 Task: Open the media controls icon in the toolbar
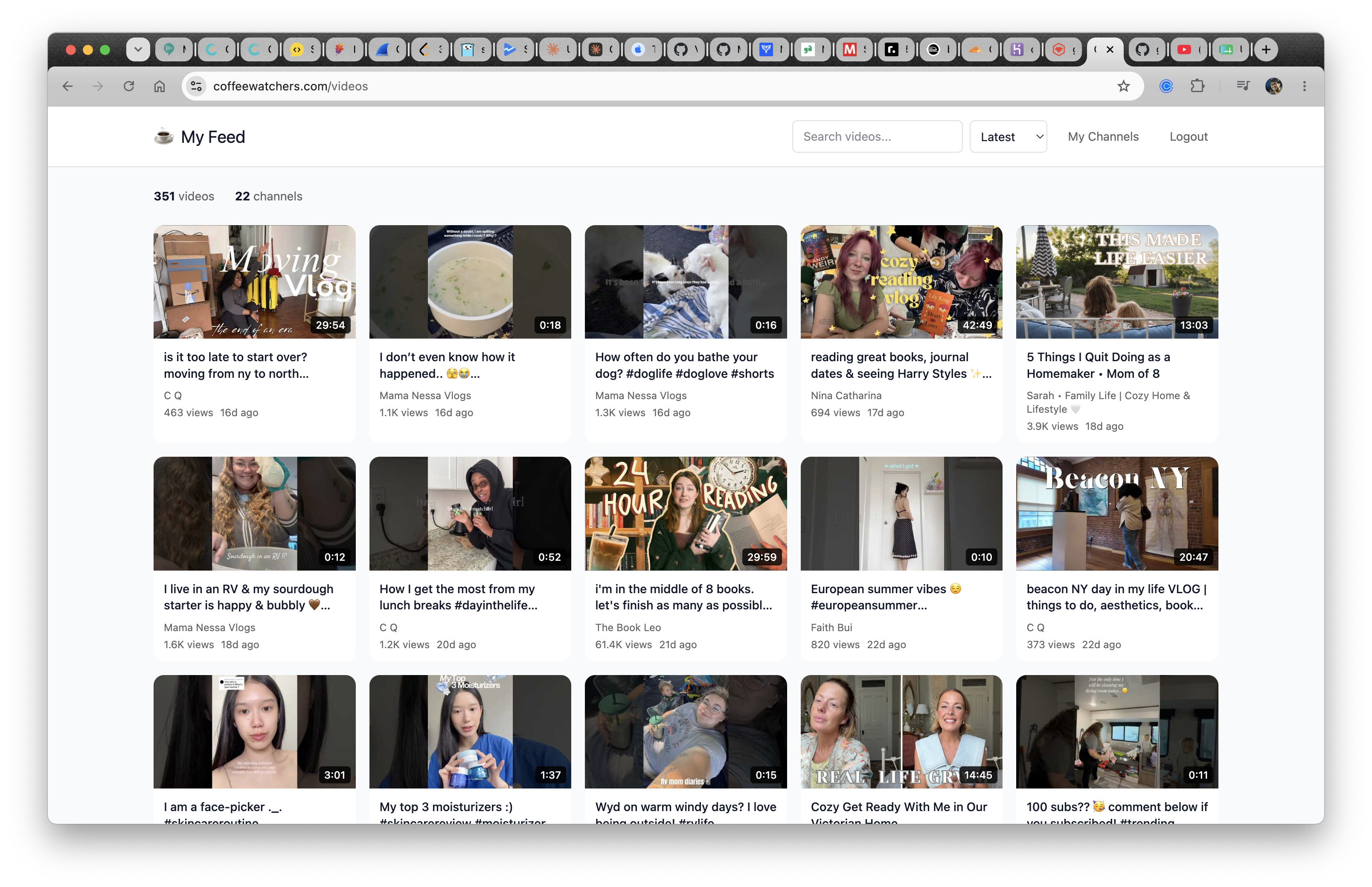coord(1242,87)
